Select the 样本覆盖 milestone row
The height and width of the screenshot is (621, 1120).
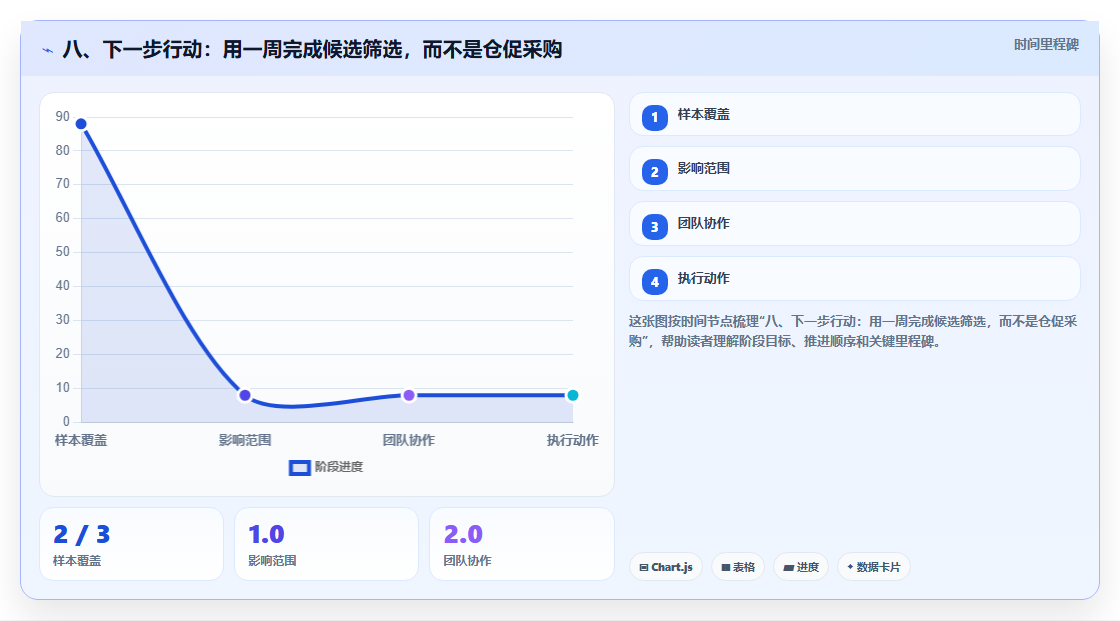[854, 114]
